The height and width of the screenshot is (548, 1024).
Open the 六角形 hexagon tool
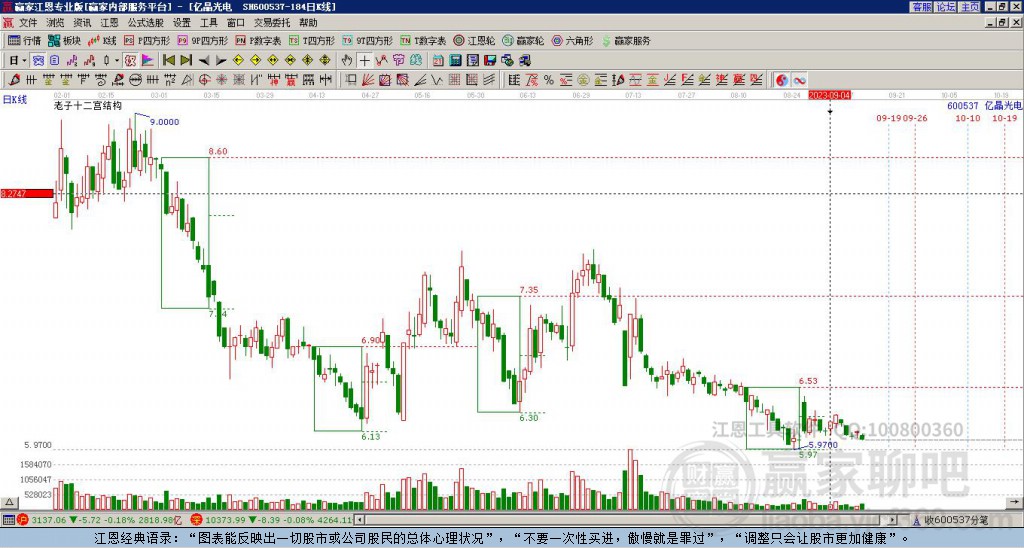click(x=573, y=40)
